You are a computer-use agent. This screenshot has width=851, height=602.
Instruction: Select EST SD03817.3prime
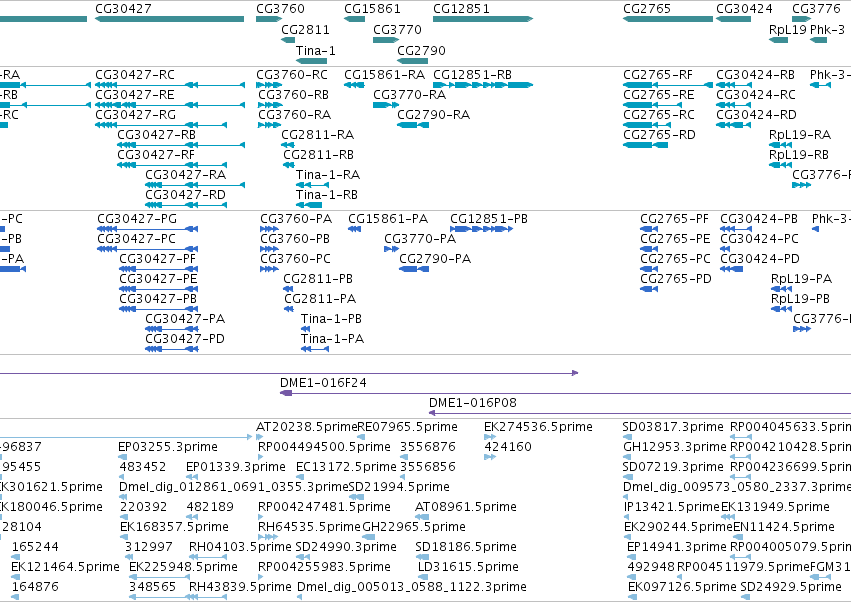[x=673, y=426]
